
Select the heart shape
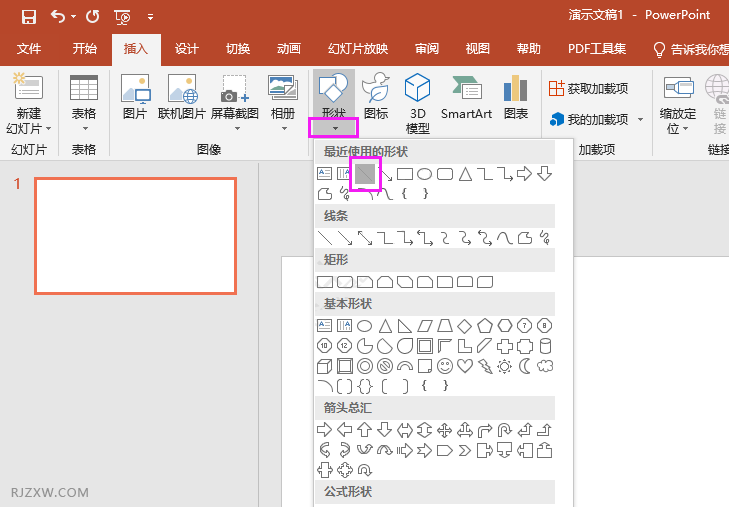[x=464, y=366]
